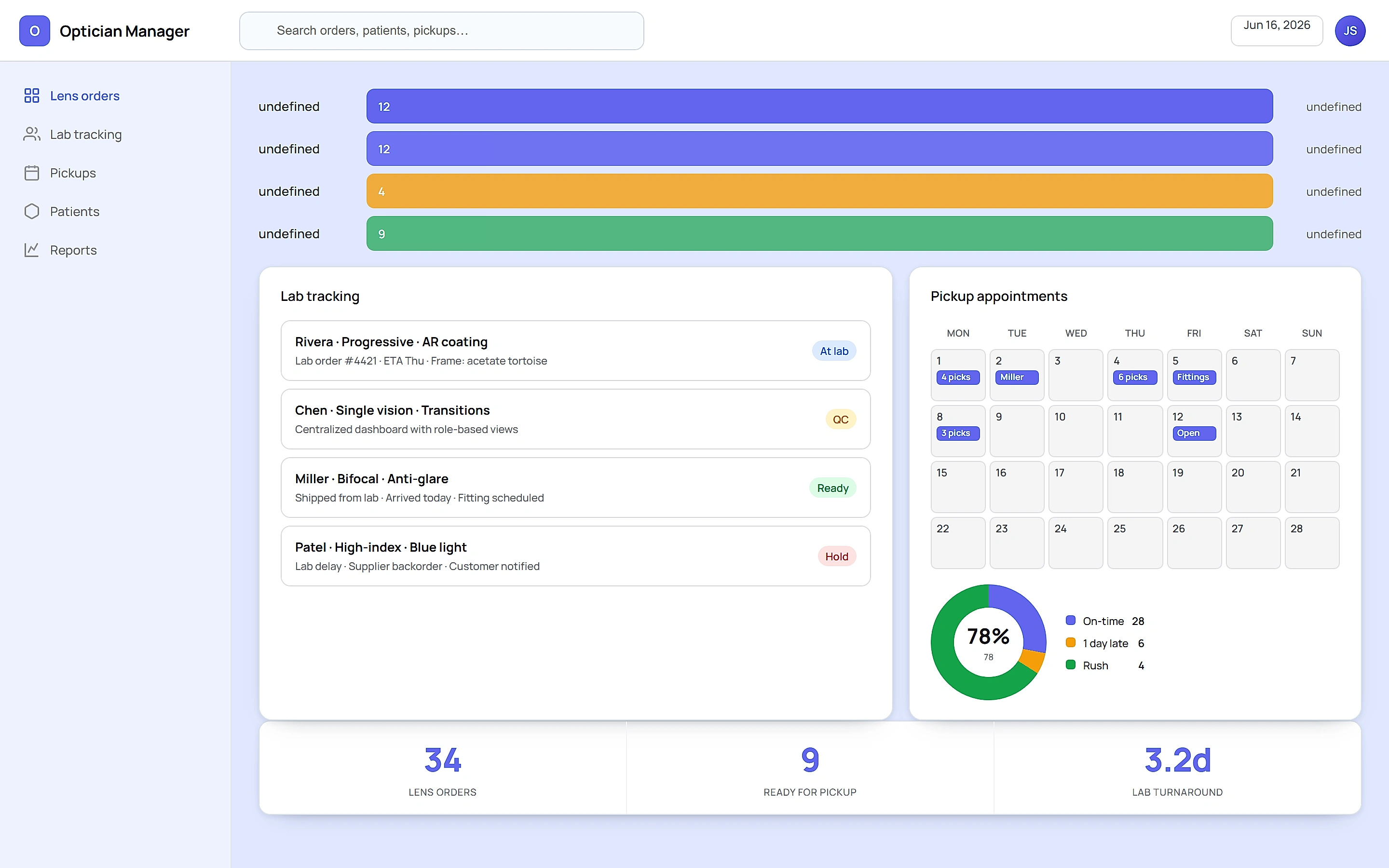Image resolution: width=1389 pixels, height=868 pixels.
Task: Open the Miller Bifocal Anti-glare order
Action: [x=576, y=488]
